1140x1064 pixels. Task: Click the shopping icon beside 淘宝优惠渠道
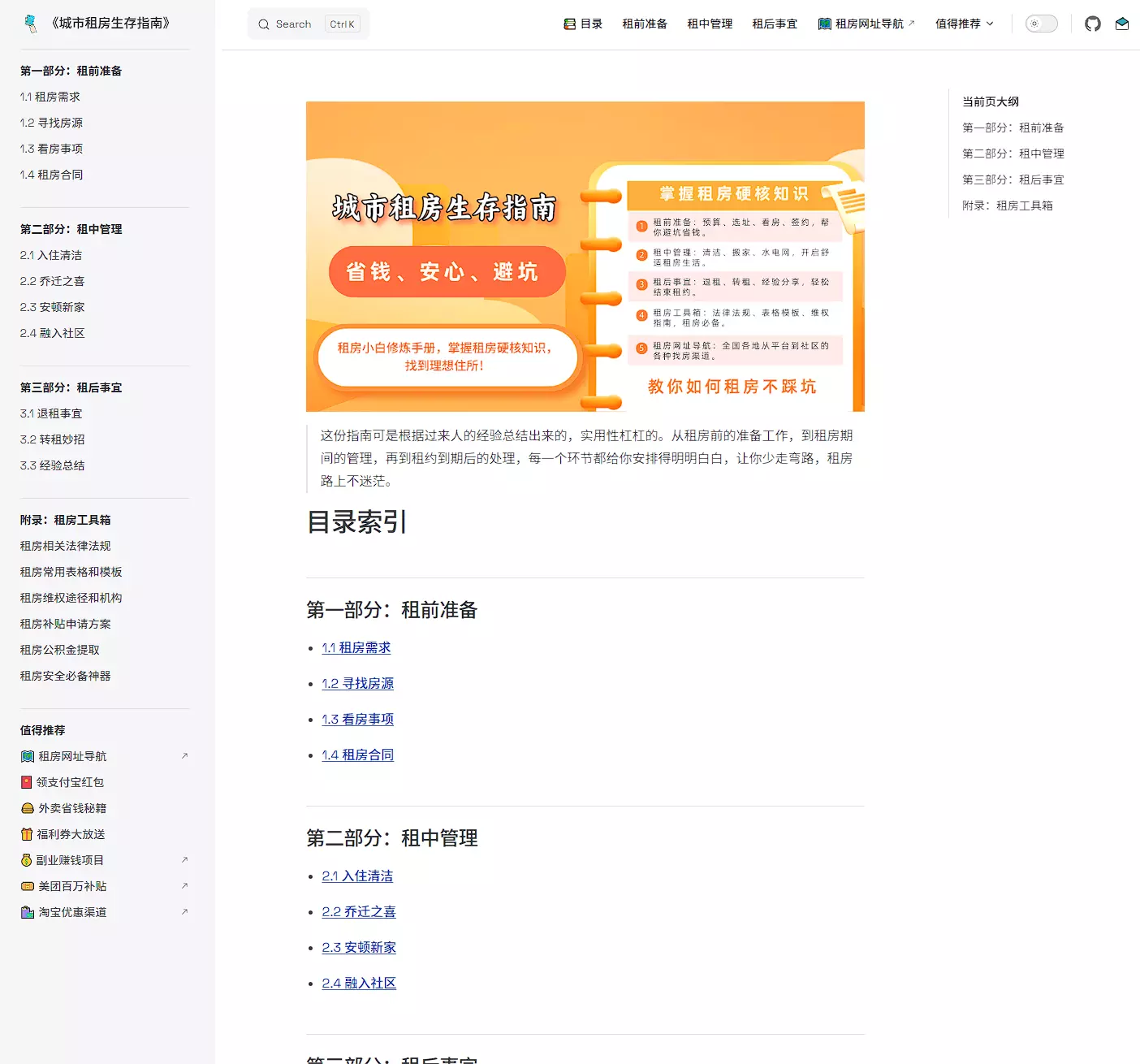point(27,912)
